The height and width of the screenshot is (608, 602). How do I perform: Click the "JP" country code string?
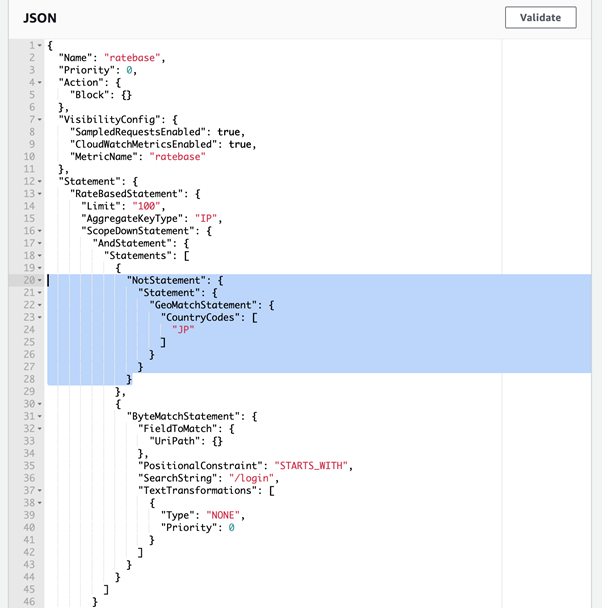182,329
